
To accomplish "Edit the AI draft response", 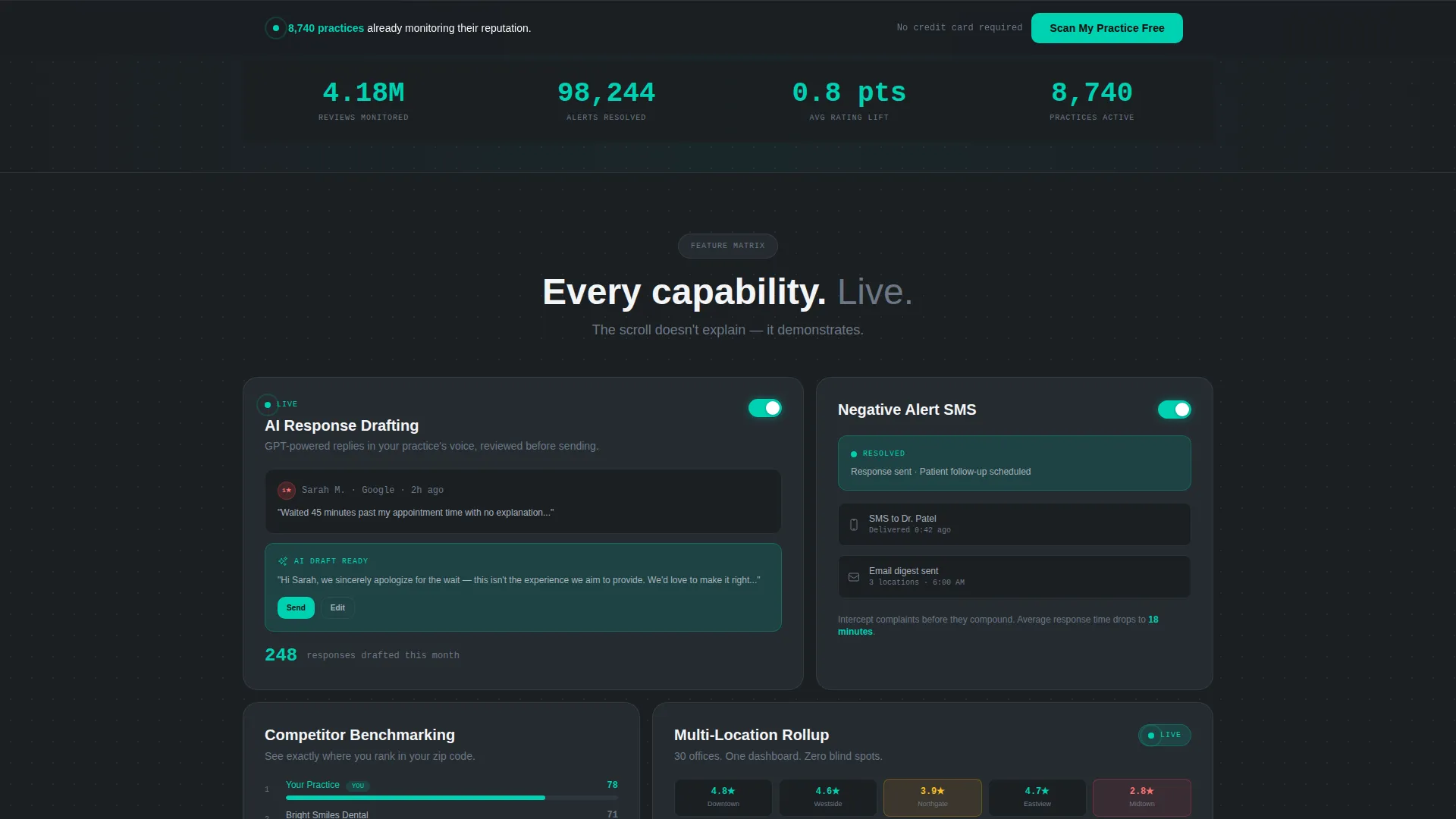I will coord(337,607).
